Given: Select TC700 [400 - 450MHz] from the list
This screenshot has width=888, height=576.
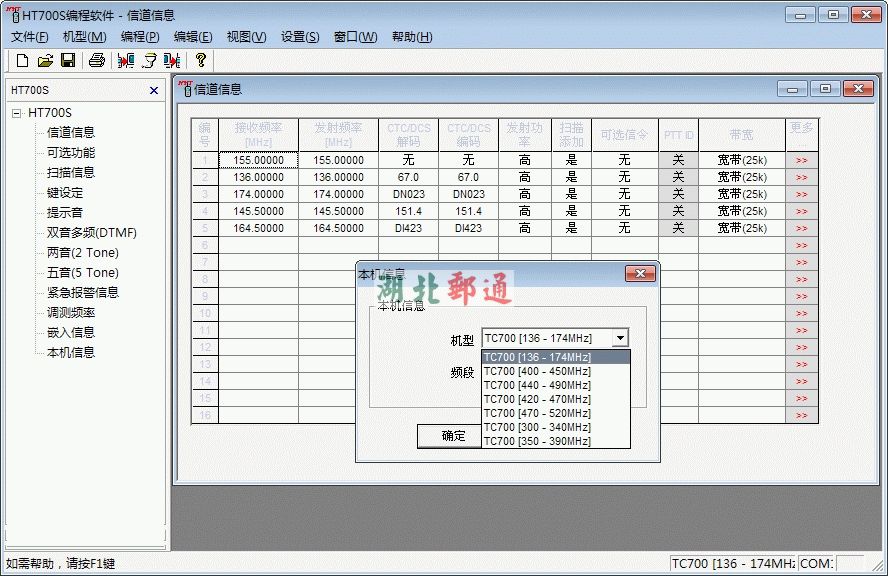Looking at the screenshot, I should tap(537, 371).
